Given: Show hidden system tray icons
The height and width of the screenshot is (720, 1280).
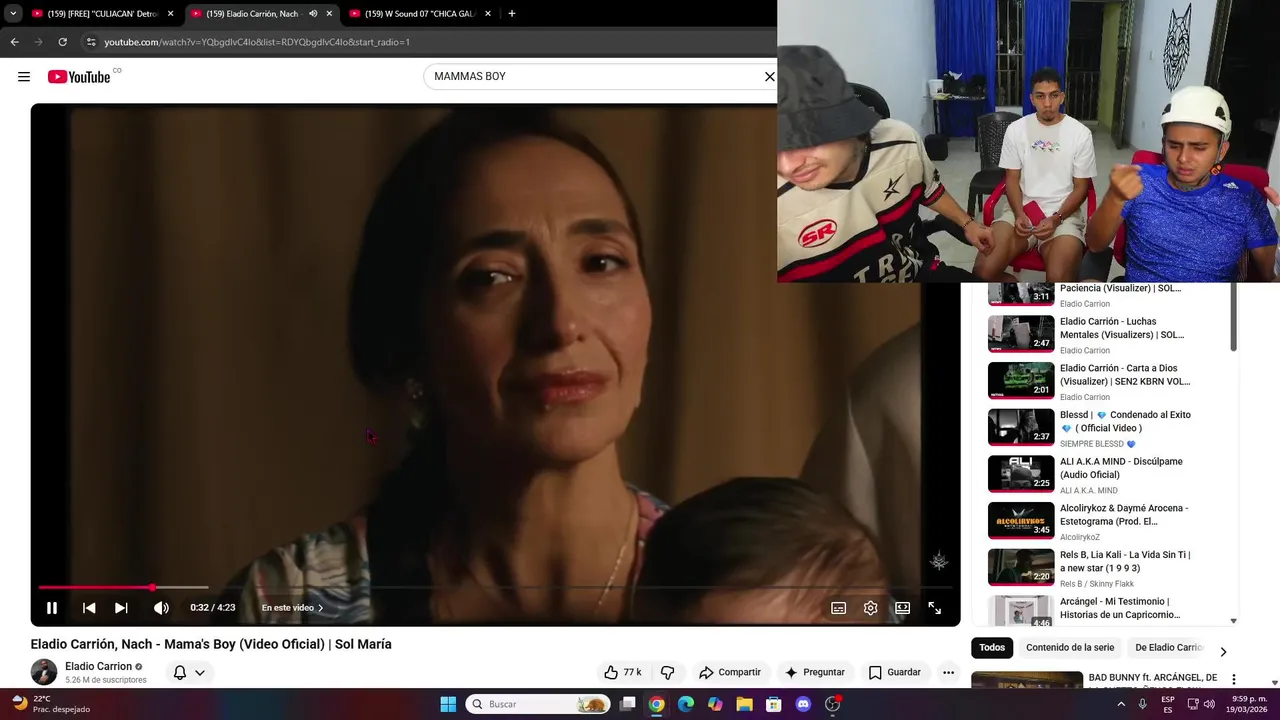Looking at the screenshot, I should tap(1120, 704).
